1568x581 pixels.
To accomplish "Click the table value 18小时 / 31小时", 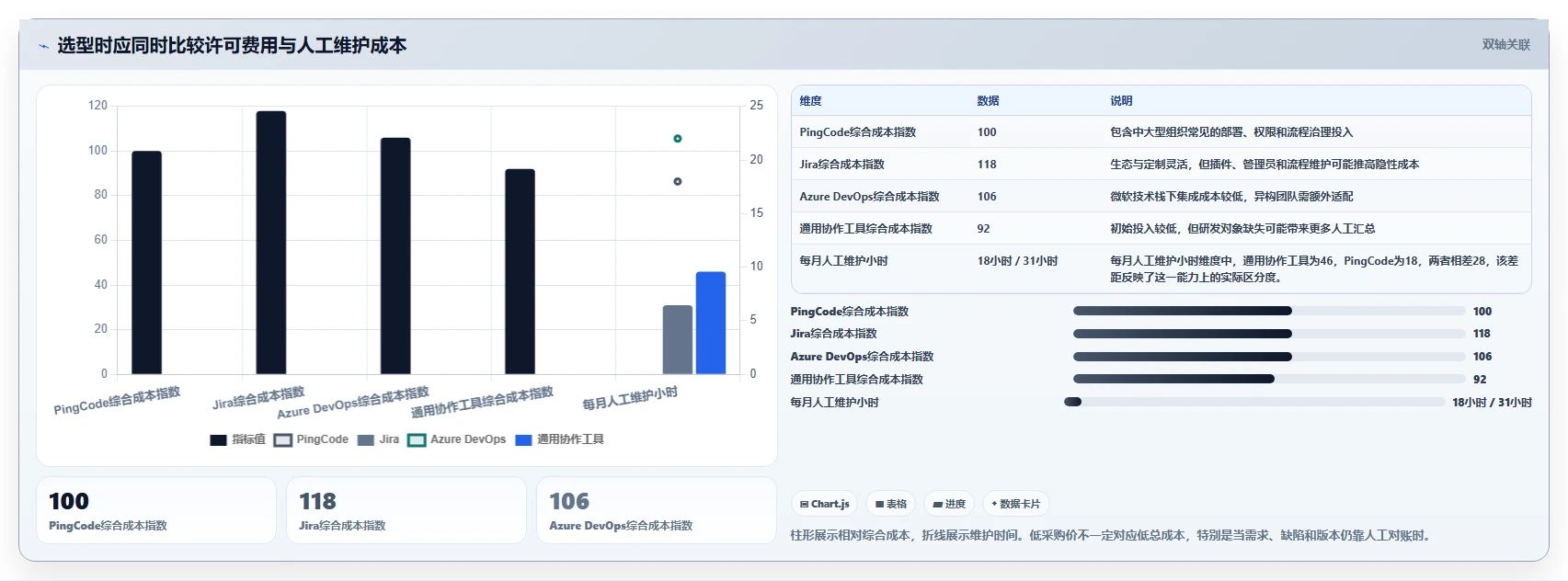I will click(1017, 261).
